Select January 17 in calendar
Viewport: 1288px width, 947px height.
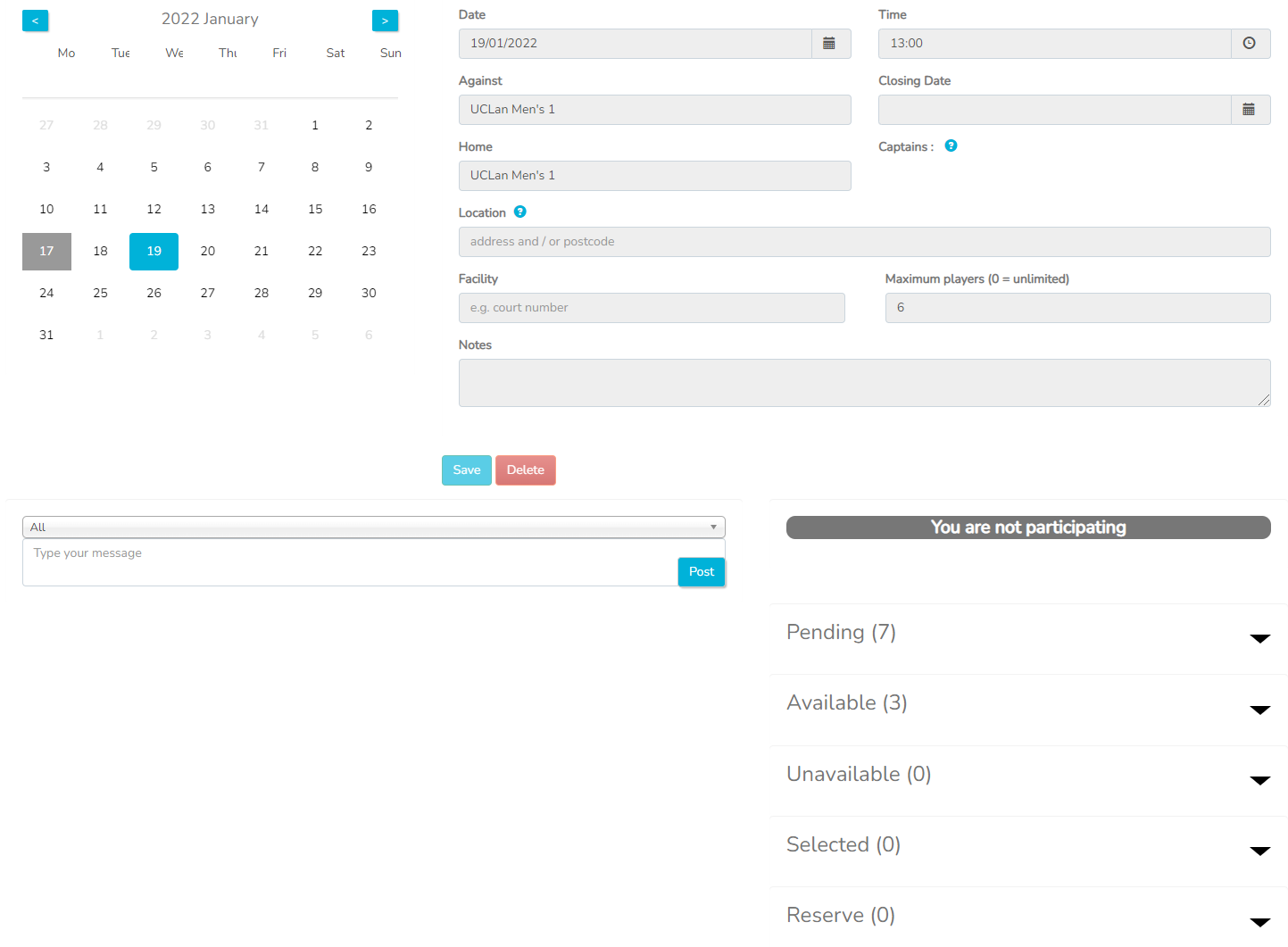(x=46, y=252)
